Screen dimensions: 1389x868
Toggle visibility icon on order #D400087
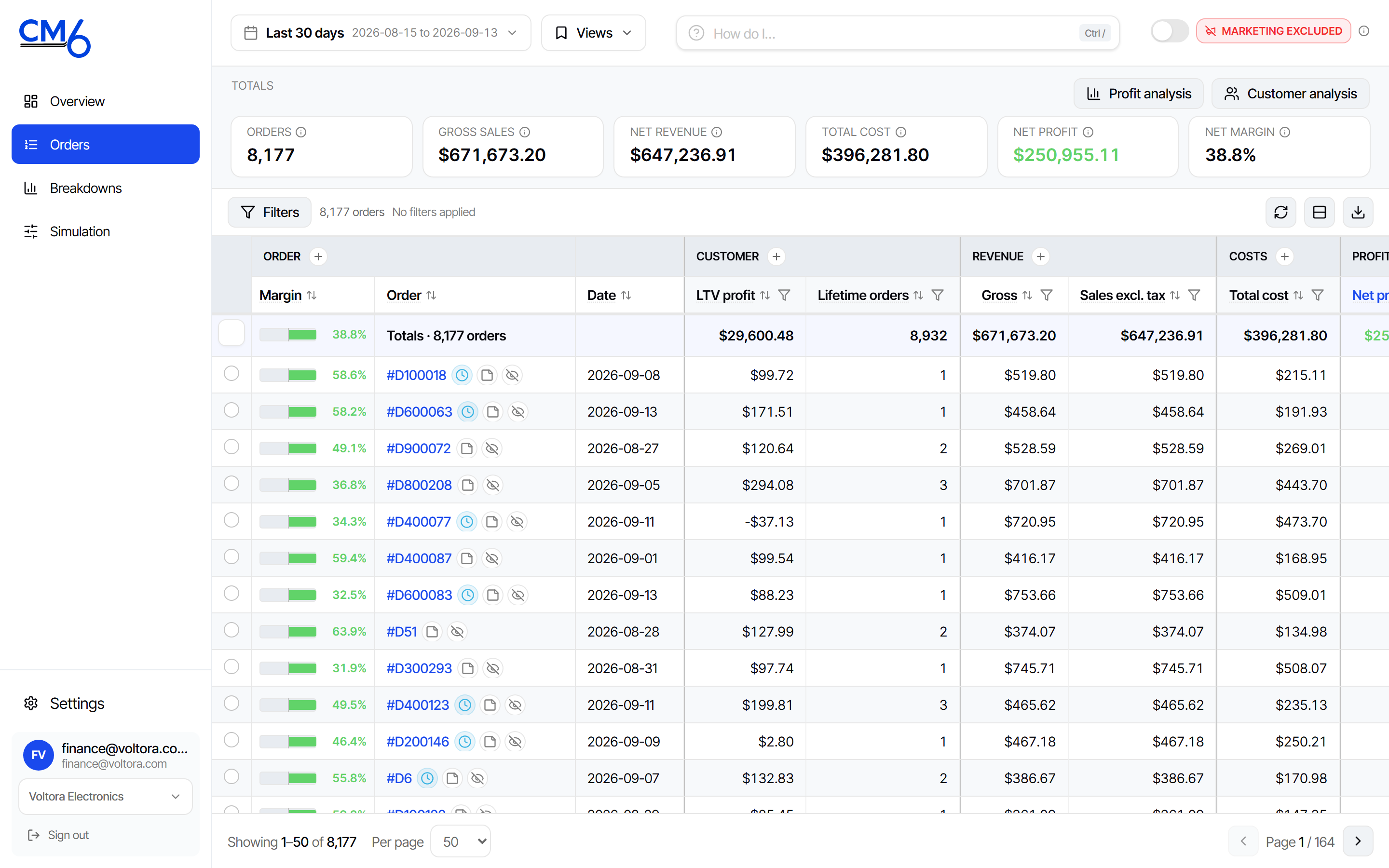(492, 558)
